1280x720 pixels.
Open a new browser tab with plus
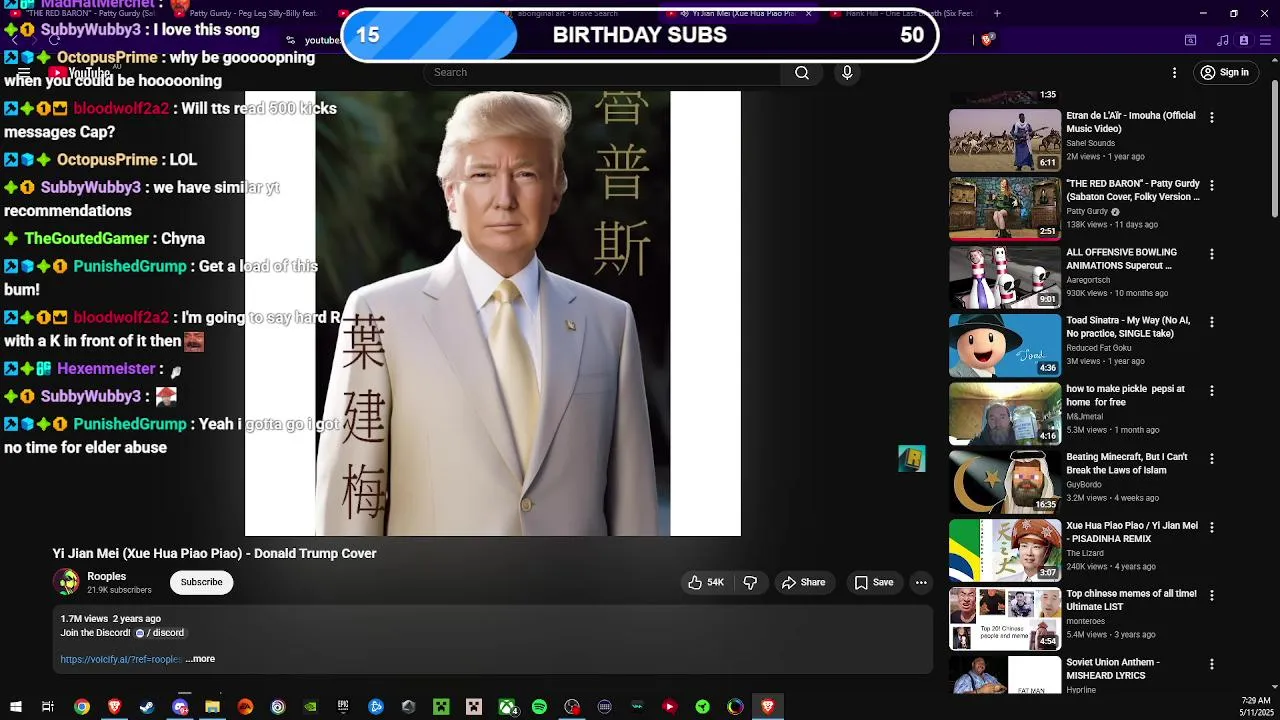[997, 13]
